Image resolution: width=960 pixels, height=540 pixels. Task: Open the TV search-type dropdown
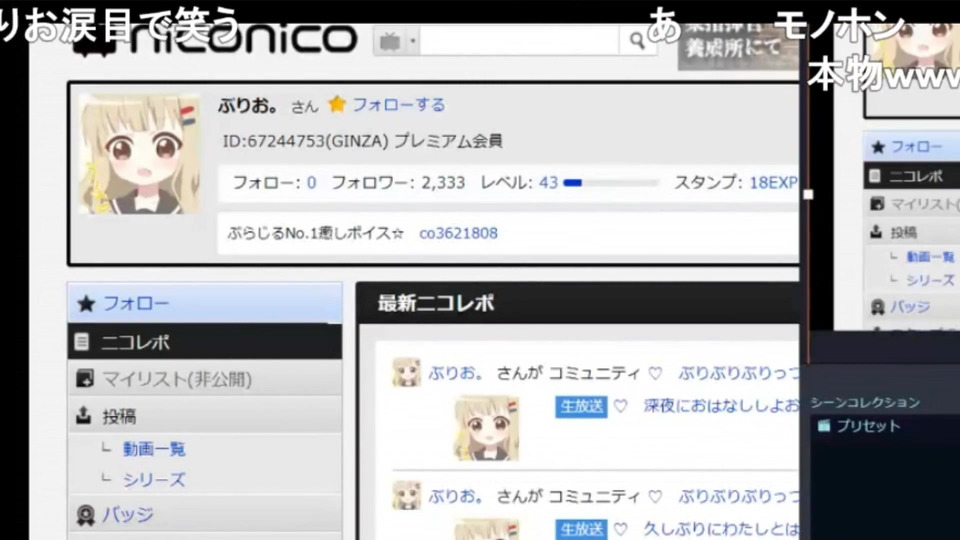point(396,42)
